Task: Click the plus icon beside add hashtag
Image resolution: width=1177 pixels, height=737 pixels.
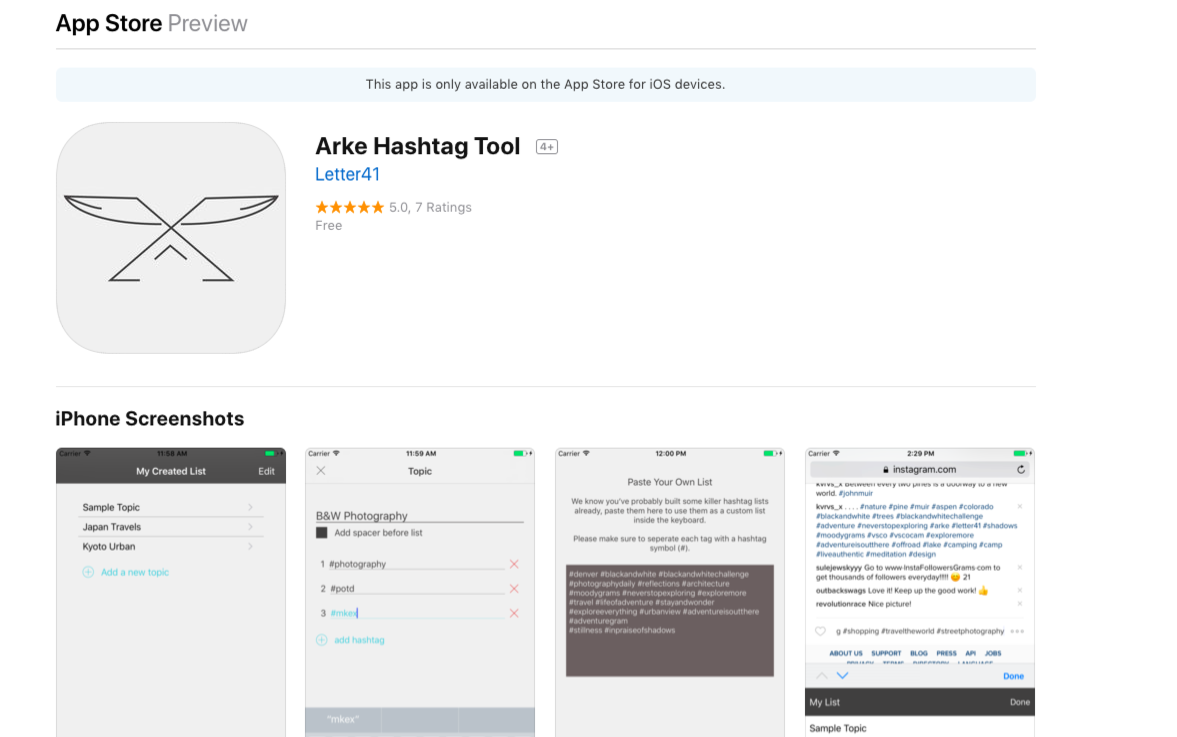Action: (x=321, y=640)
